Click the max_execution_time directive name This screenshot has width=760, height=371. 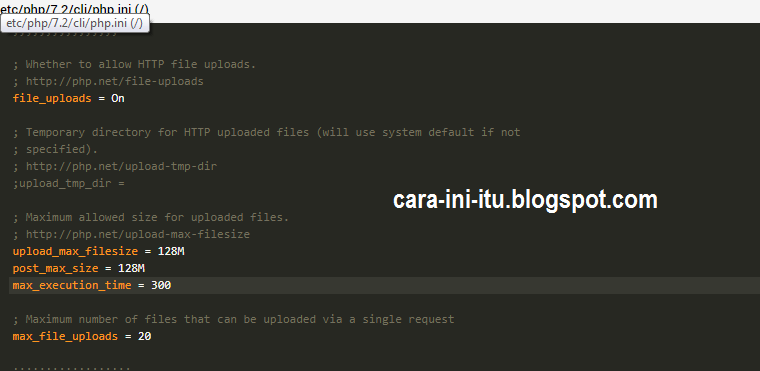(x=72, y=286)
